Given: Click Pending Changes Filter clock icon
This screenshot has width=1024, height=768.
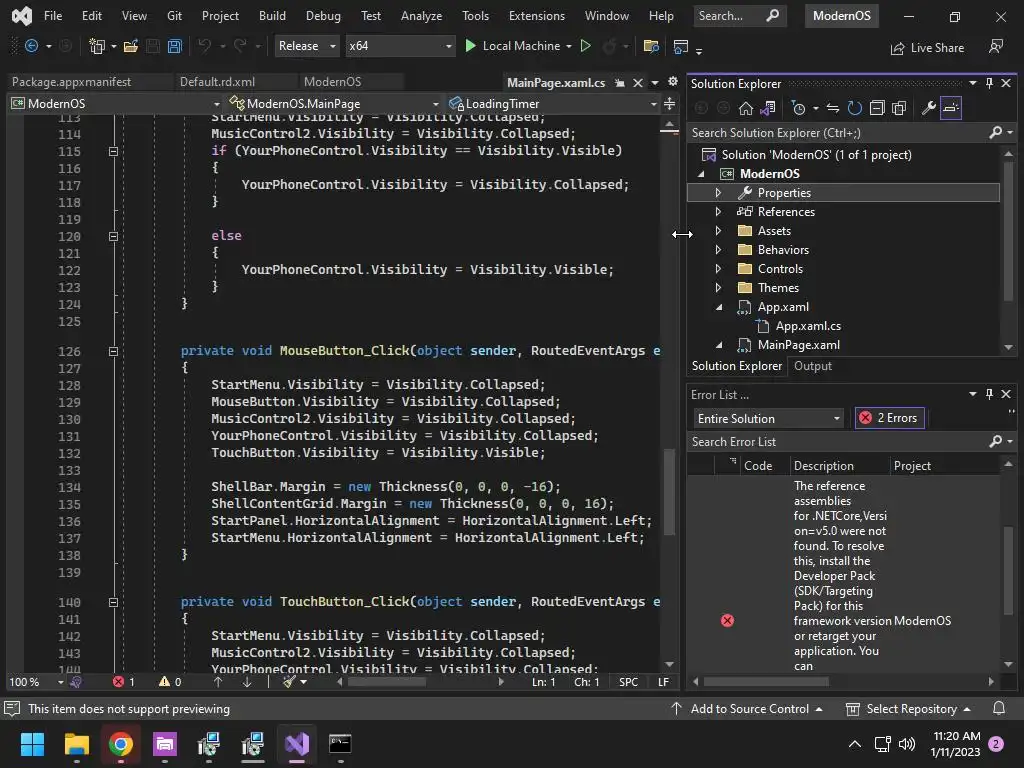Looking at the screenshot, I should [798, 108].
